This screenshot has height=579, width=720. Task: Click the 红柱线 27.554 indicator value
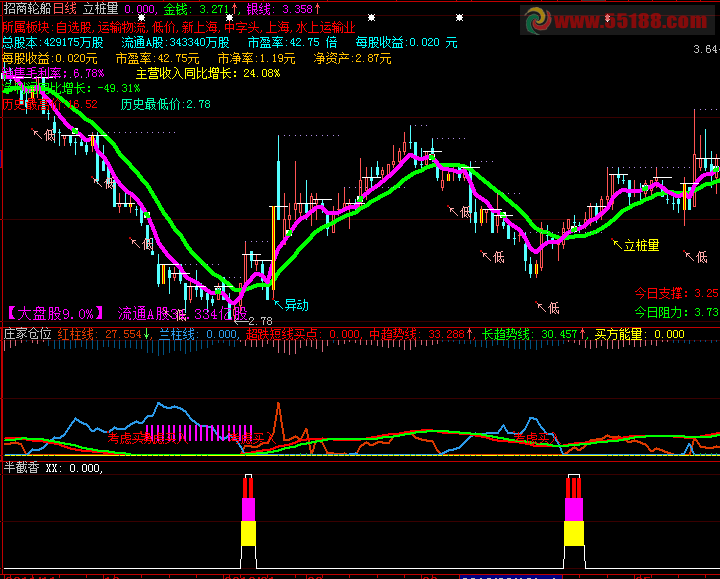pos(100,333)
